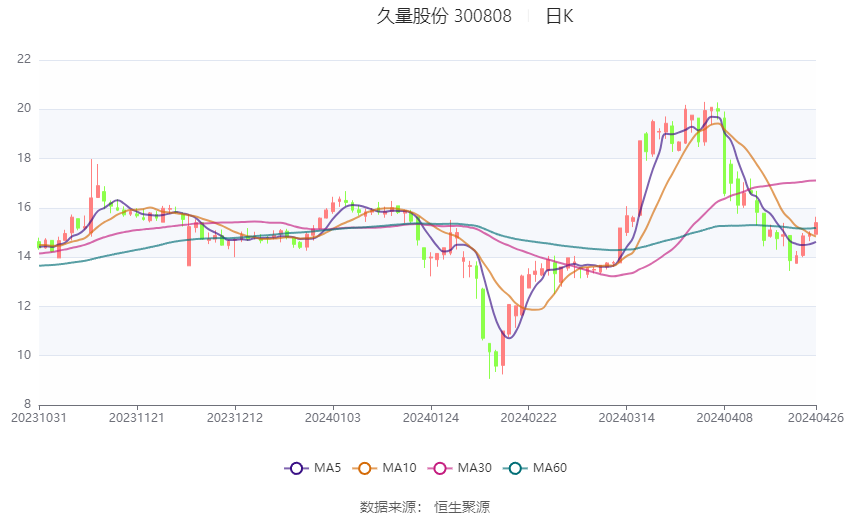Toggle the MA10 orange circle legend marker
Viewport: 850px width, 517px height.
click(x=365, y=468)
